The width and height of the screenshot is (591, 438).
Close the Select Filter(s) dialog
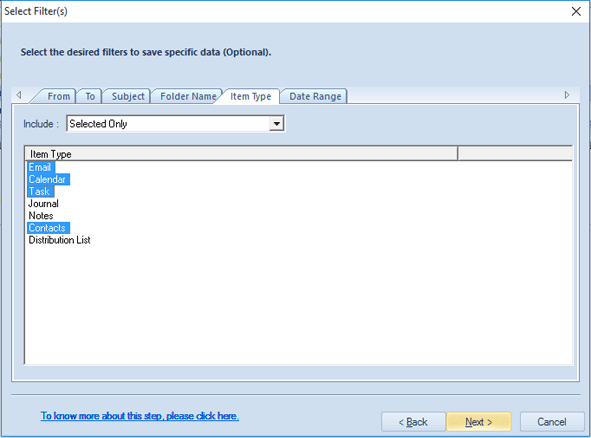tap(576, 11)
